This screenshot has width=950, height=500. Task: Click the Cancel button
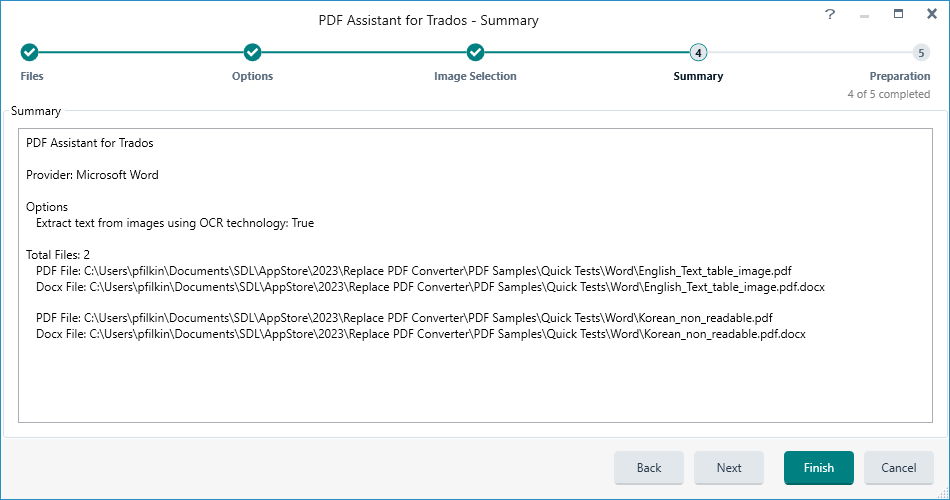pos(899,468)
